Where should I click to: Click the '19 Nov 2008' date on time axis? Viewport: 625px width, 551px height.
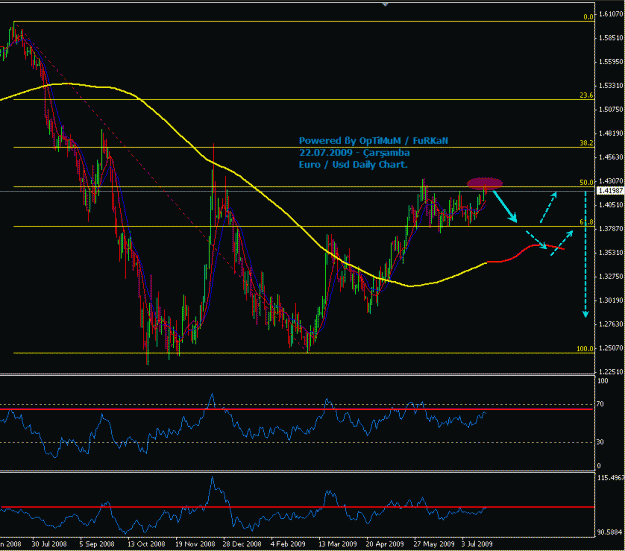(195, 544)
